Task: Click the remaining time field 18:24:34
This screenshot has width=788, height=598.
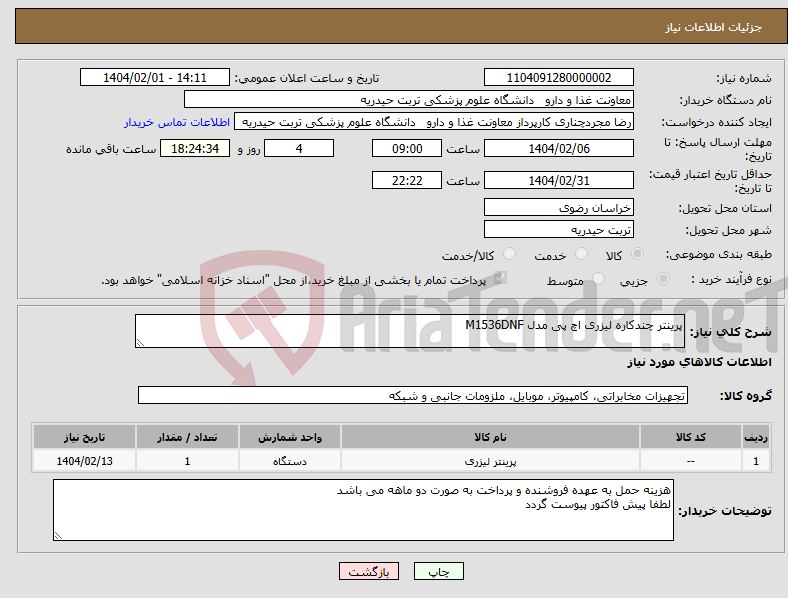Action: click(195, 148)
